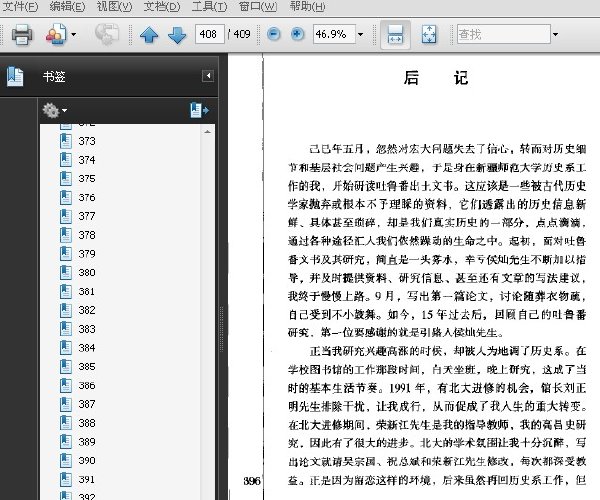Click the page number field showing 408
600x500 pixels.
[209, 34]
